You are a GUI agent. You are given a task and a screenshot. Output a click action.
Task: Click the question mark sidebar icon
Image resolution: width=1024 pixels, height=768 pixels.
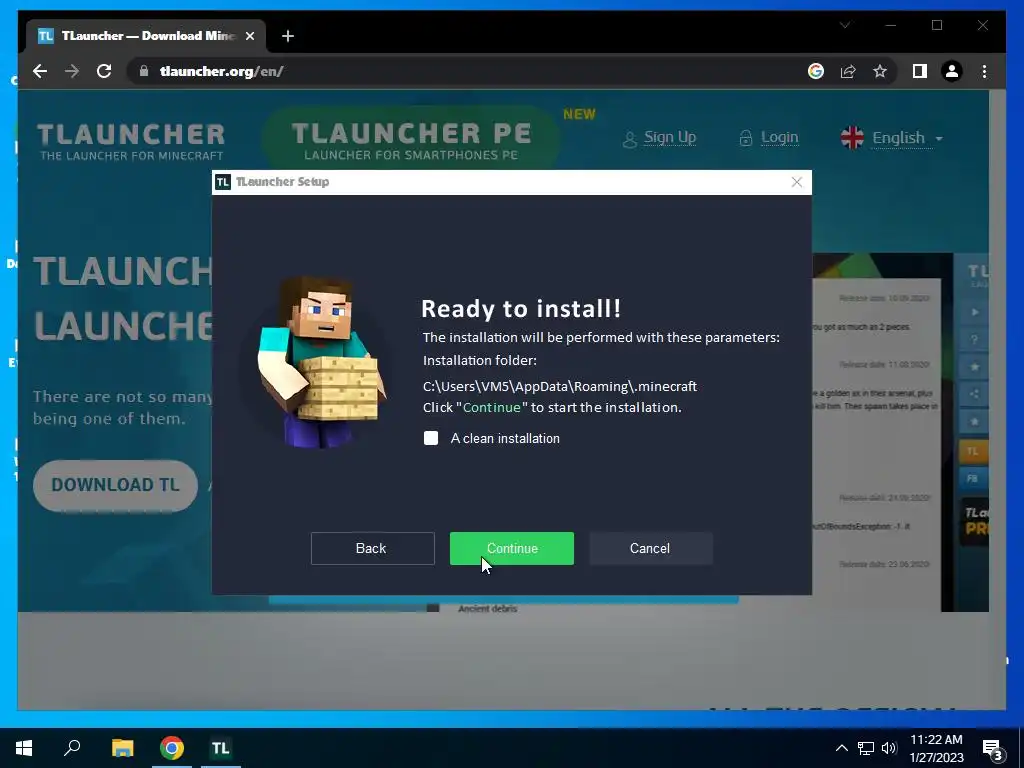tap(974, 340)
